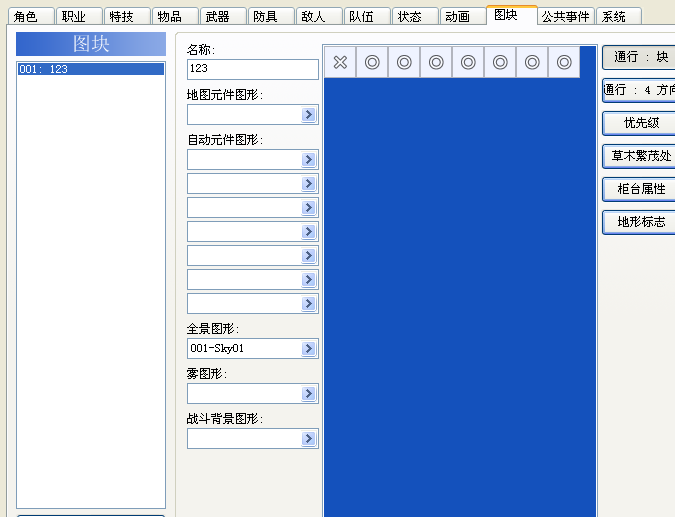Open the first 自动元件图形 chooser arrow
The image size is (675, 517).
[x=308, y=160]
